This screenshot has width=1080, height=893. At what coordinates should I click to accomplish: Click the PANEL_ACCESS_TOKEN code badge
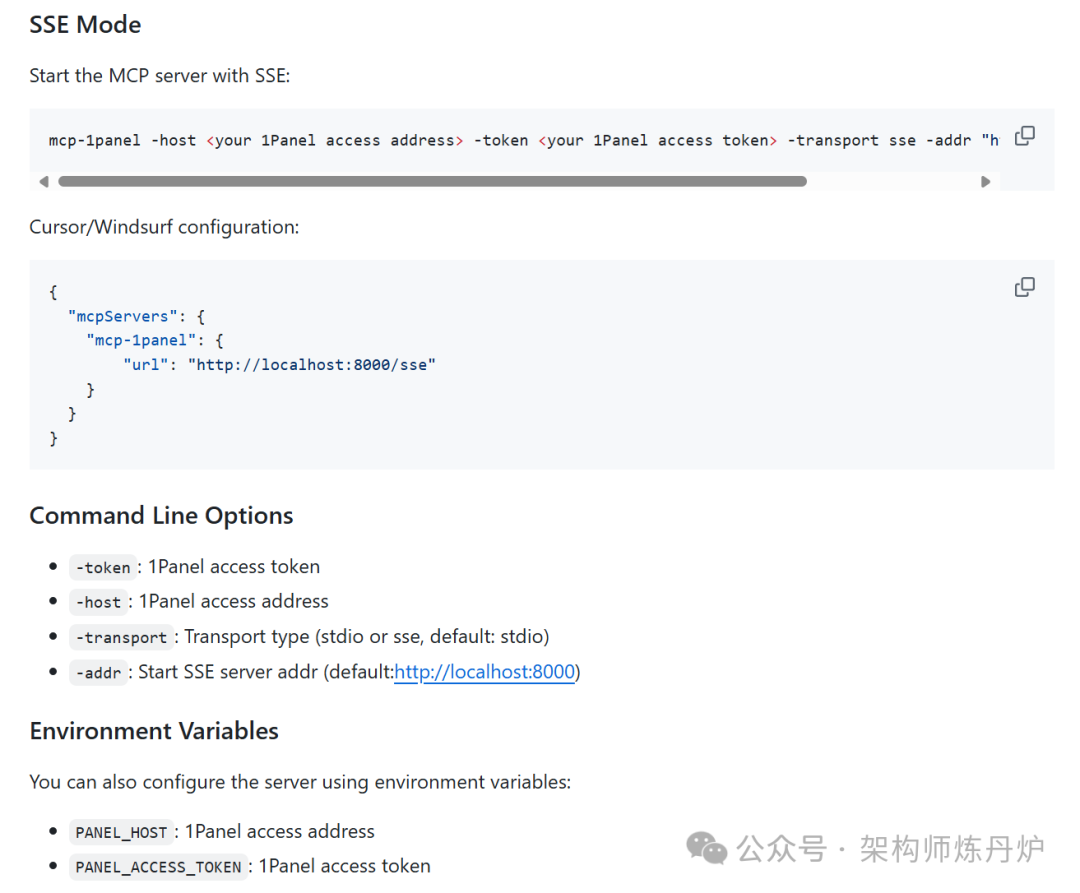(x=157, y=867)
